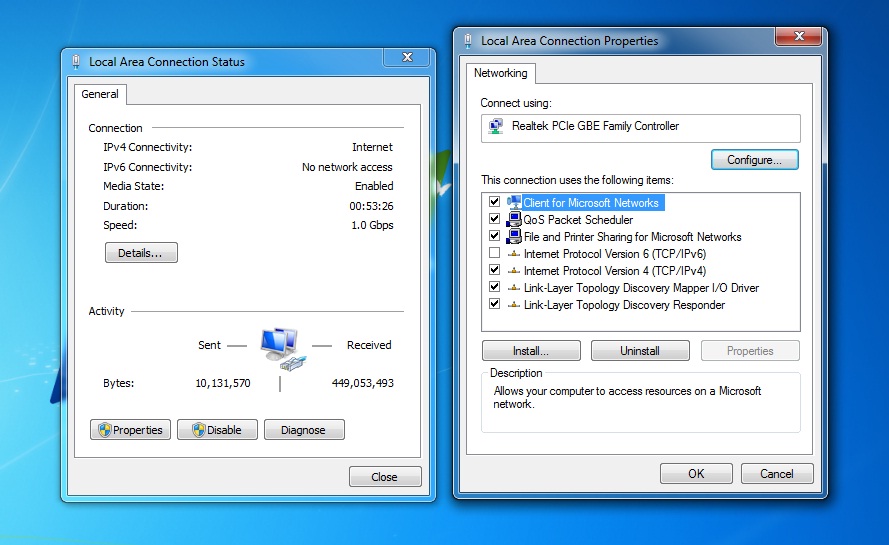This screenshot has width=889, height=545.
Task: Select the General tab in Status window
Action: (x=100, y=94)
